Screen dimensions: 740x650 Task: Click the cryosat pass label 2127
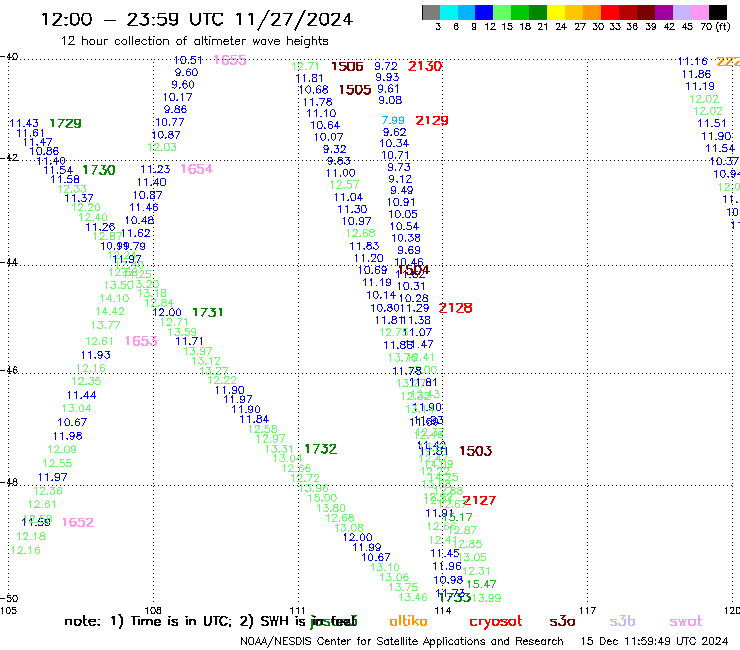click(479, 500)
